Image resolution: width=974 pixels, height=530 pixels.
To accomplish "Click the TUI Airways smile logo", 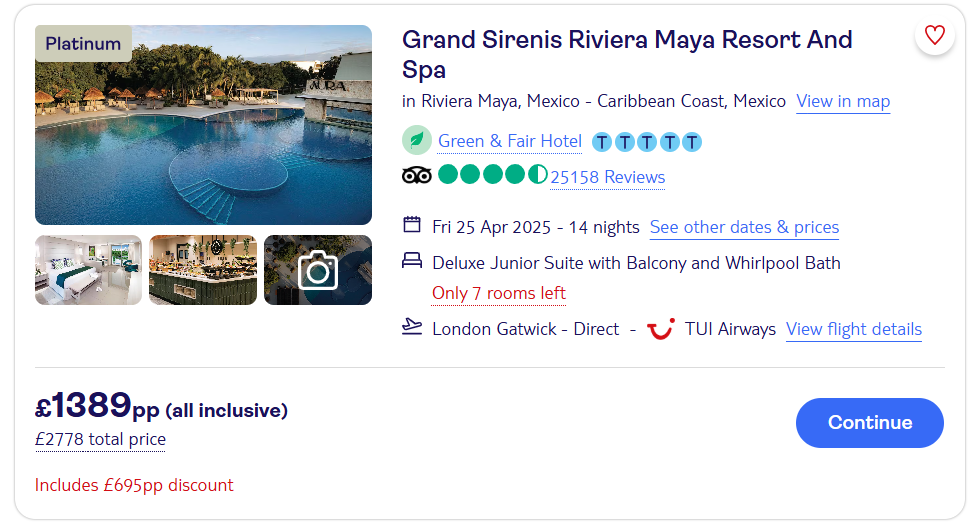I will click(660, 329).
